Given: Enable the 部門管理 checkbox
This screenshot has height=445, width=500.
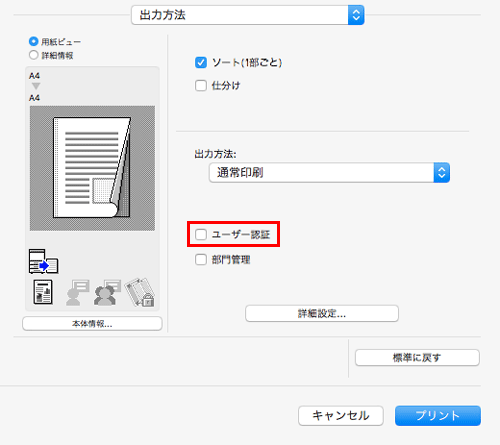Looking at the screenshot, I should pyautogui.click(x=201, y=260).
